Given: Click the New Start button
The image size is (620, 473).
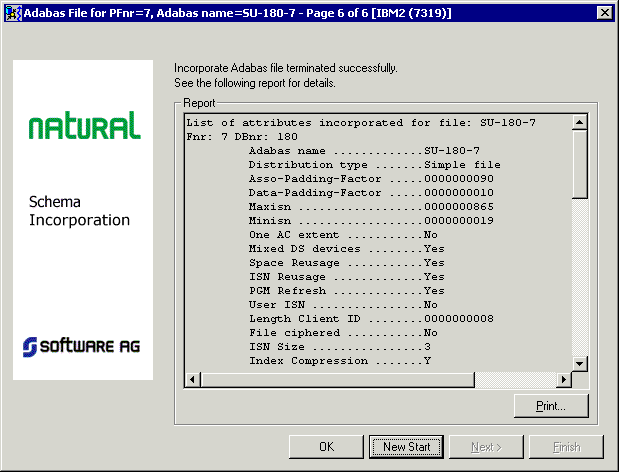Looking at the screenshot, I should (406, 446).
